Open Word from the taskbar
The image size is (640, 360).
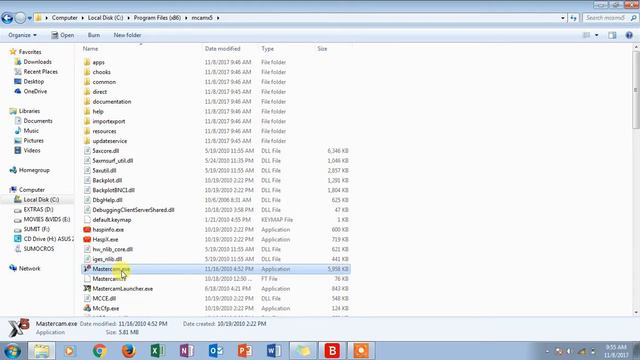[273, 351]
